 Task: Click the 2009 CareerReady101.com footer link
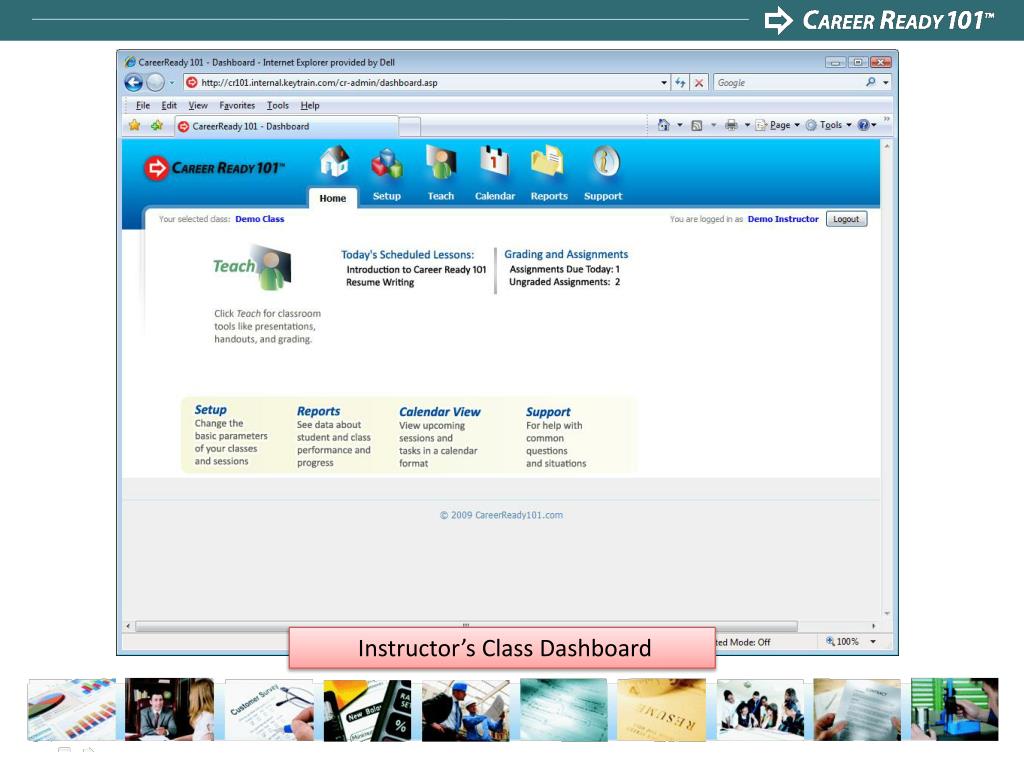(x=501, y=515)
